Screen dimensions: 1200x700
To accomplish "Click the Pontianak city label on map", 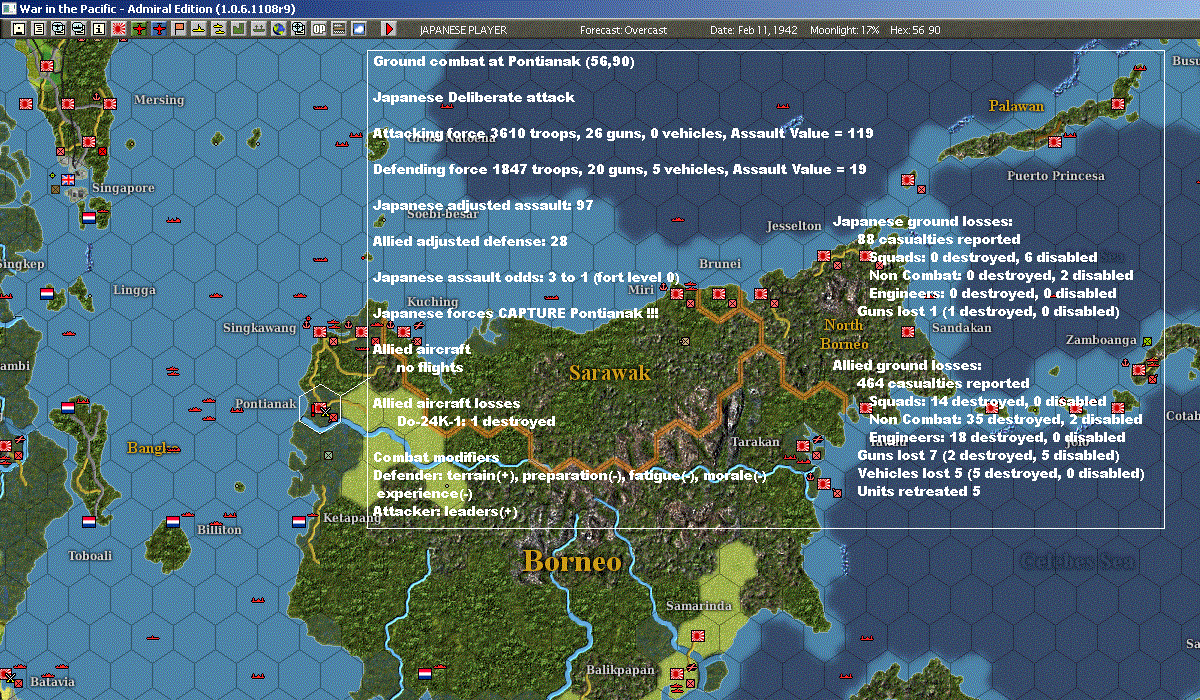I will tap(265, 404).
